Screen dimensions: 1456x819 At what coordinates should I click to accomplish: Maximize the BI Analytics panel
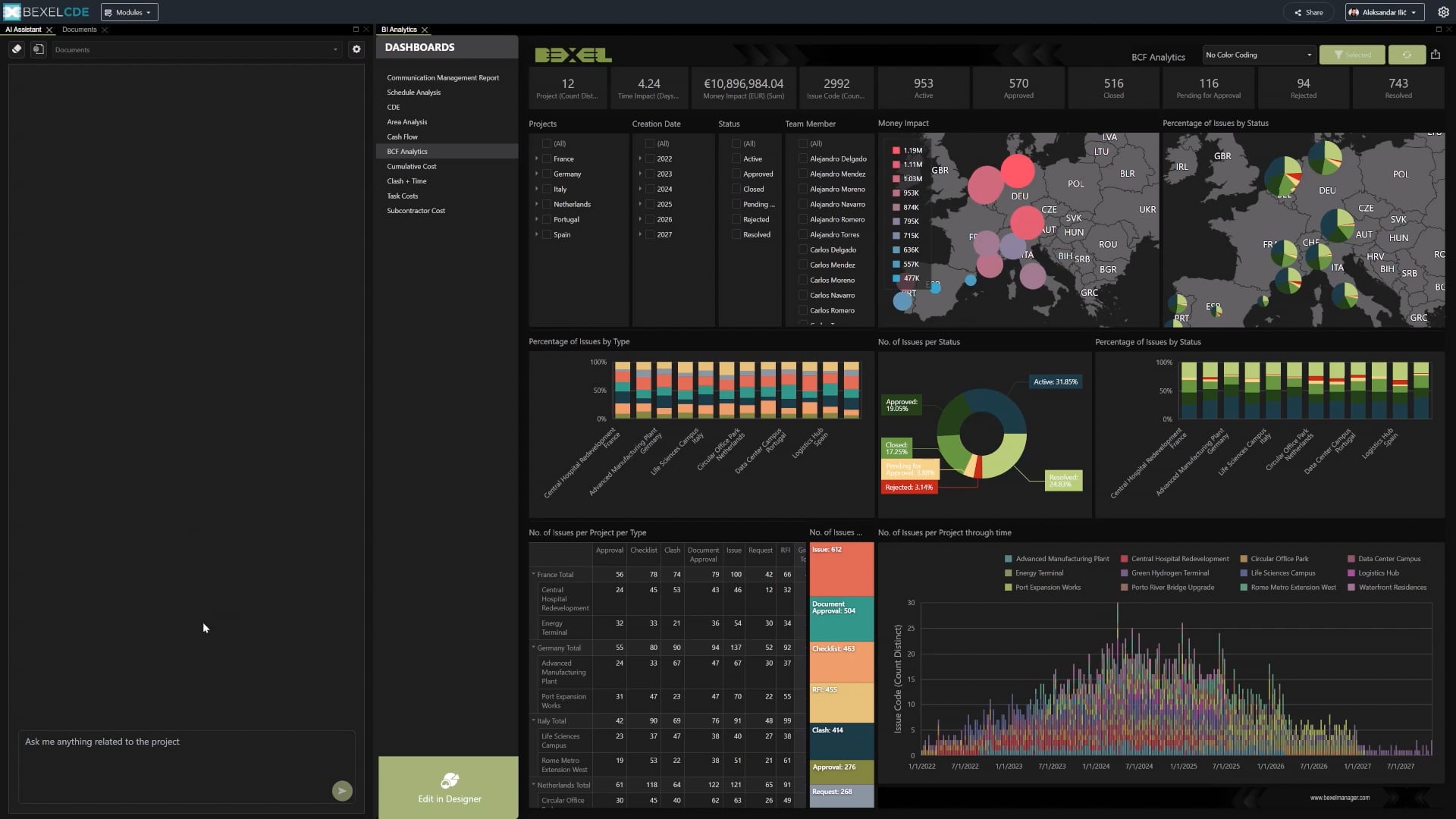click(1439, 30)
